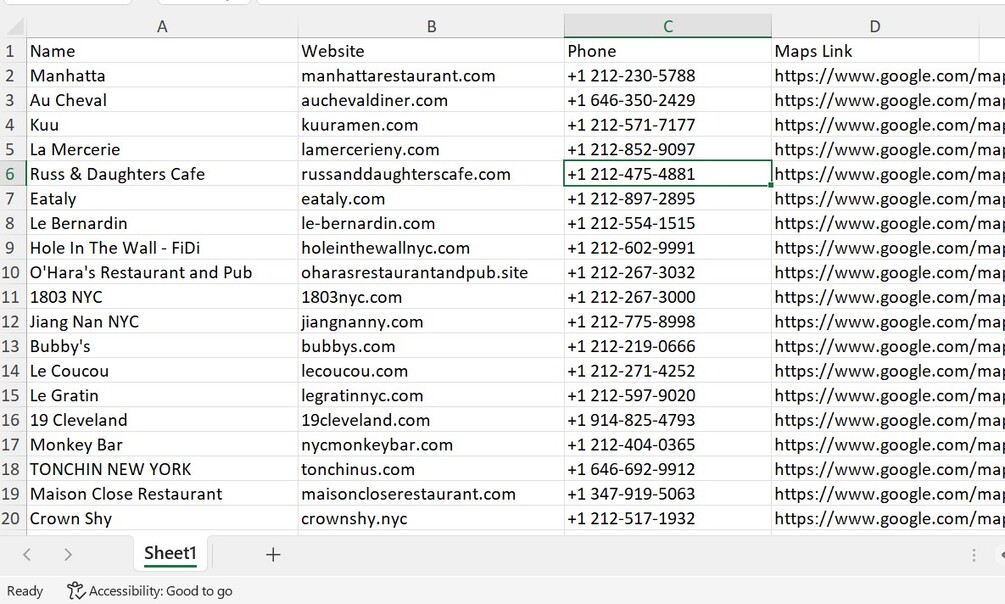
Task: Open the sheet tab bar options dots
Action: (974, 555)
